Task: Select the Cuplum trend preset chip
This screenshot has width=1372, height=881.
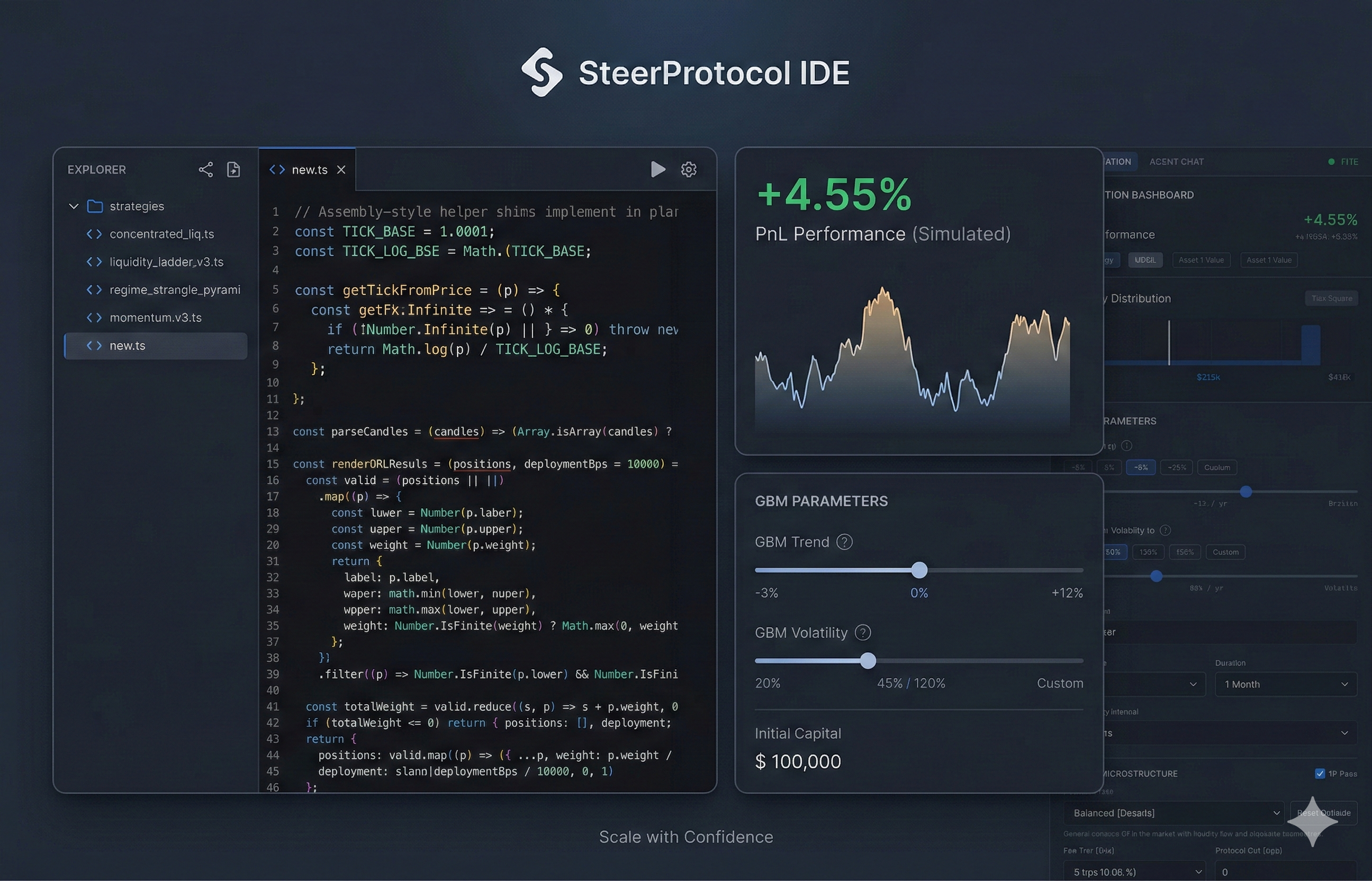Action: coord(1216,468)
